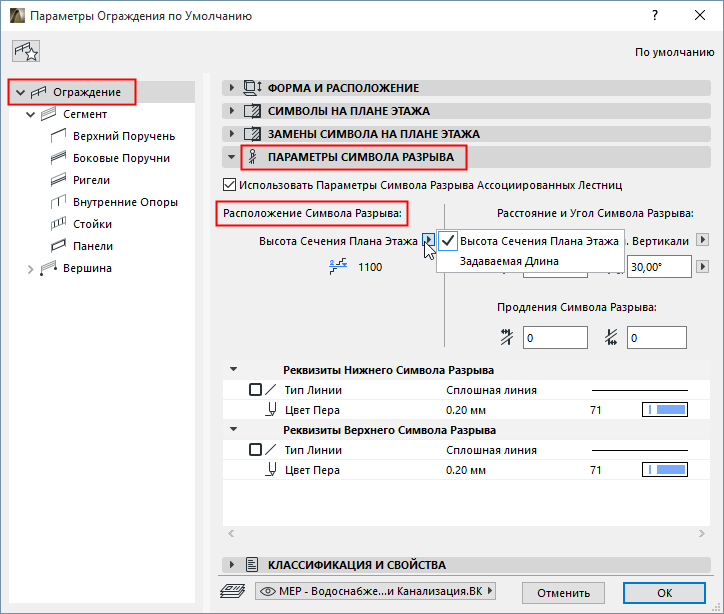Click the ЗАМЕНЫ СИМВОЛА panel icon
724x614 pixels.
[252, 134]
